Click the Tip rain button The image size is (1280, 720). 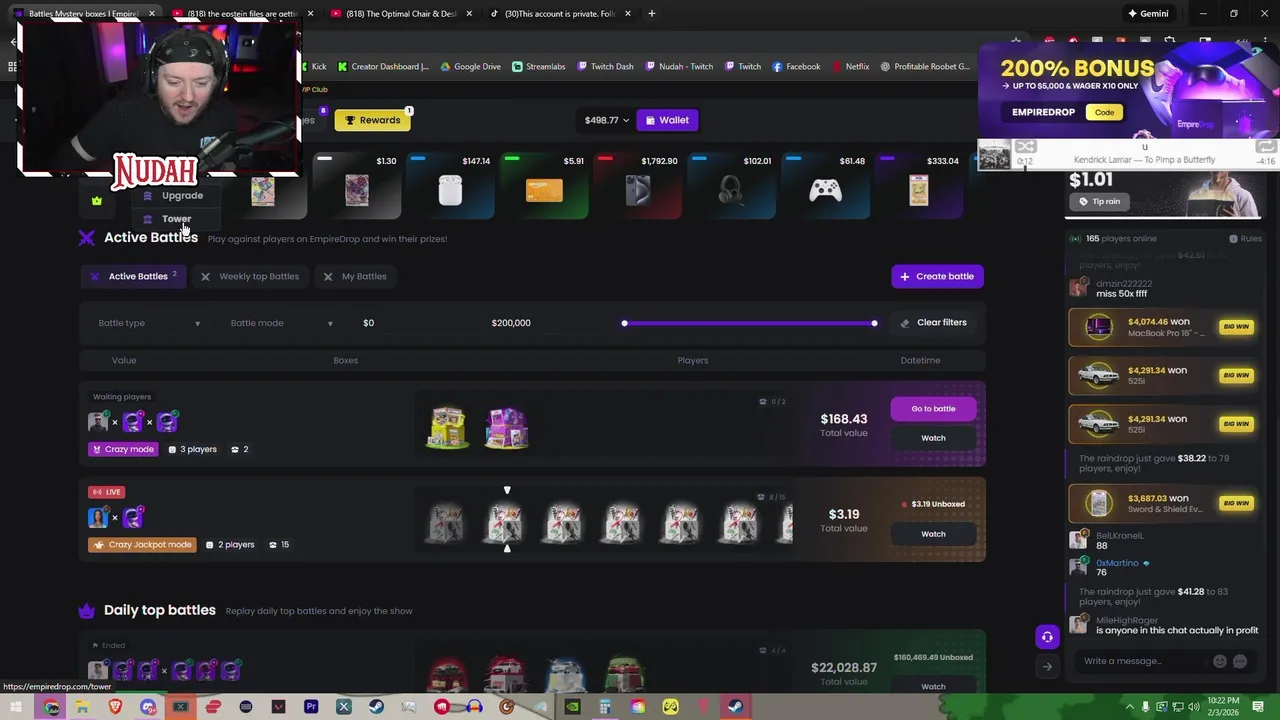pos(1098,202)
